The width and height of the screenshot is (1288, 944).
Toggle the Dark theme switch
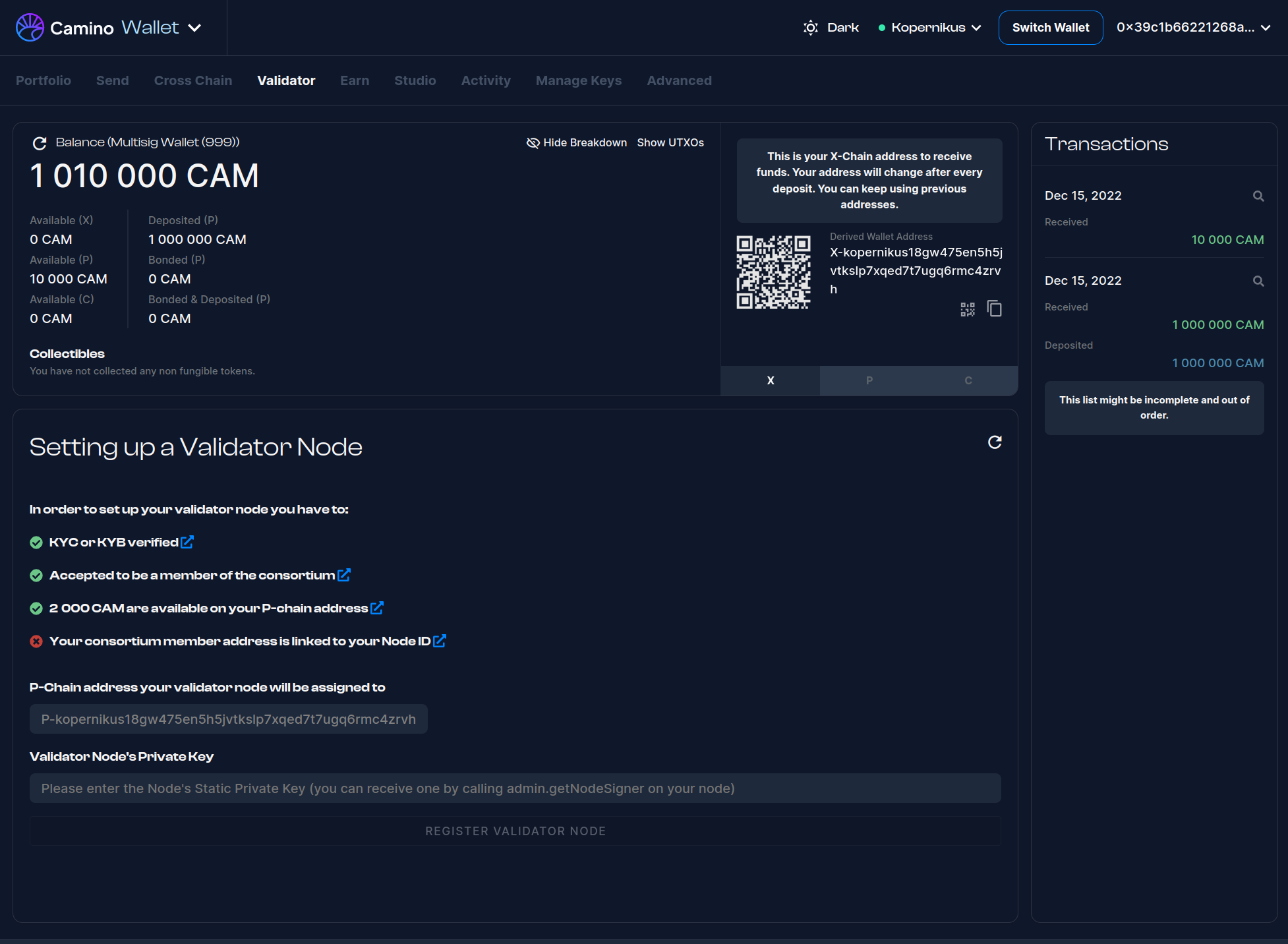pos(831,28)
